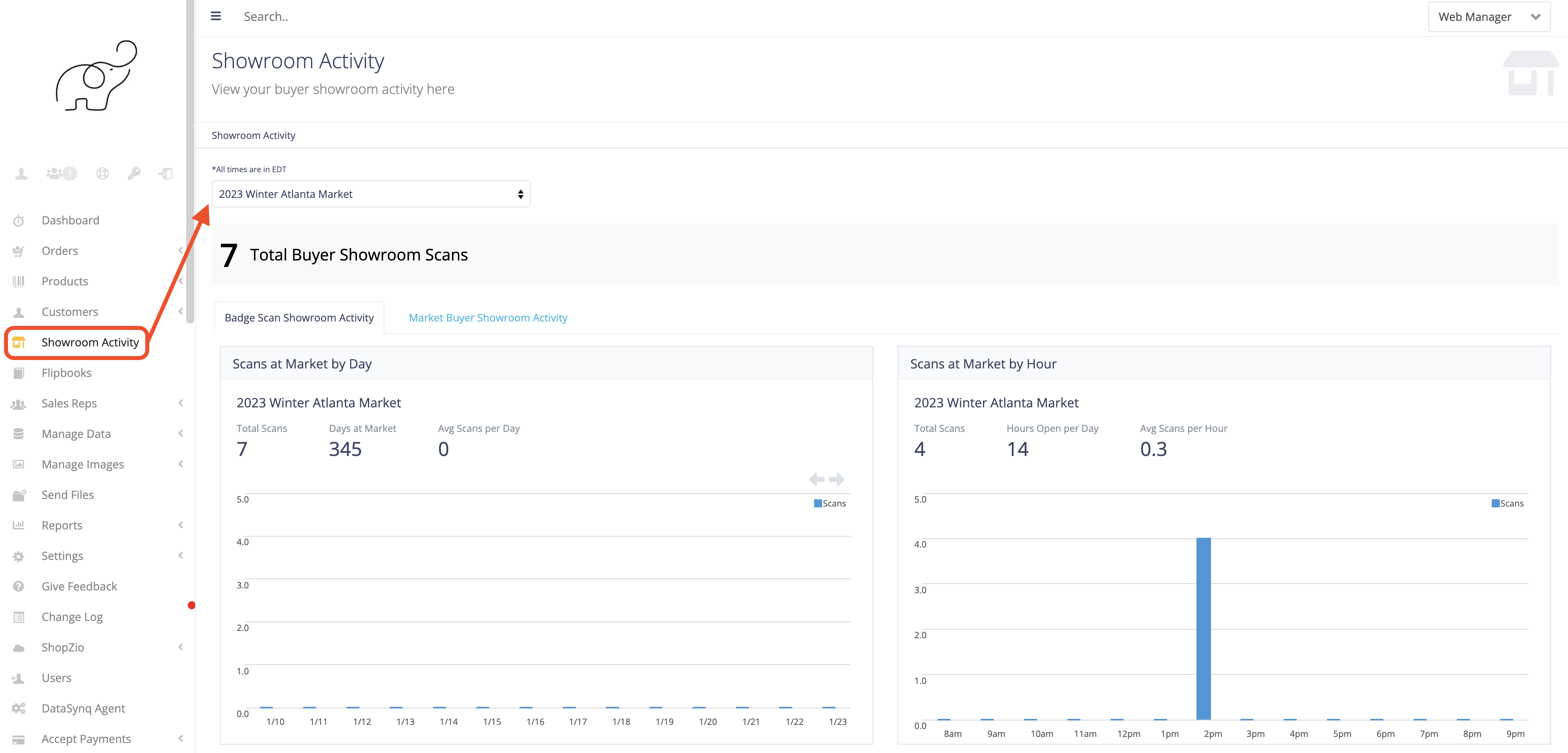This screenshot has width=1568, height=753.
Task: Click the Manage Data database icon
Action: [x=19, y=434]
